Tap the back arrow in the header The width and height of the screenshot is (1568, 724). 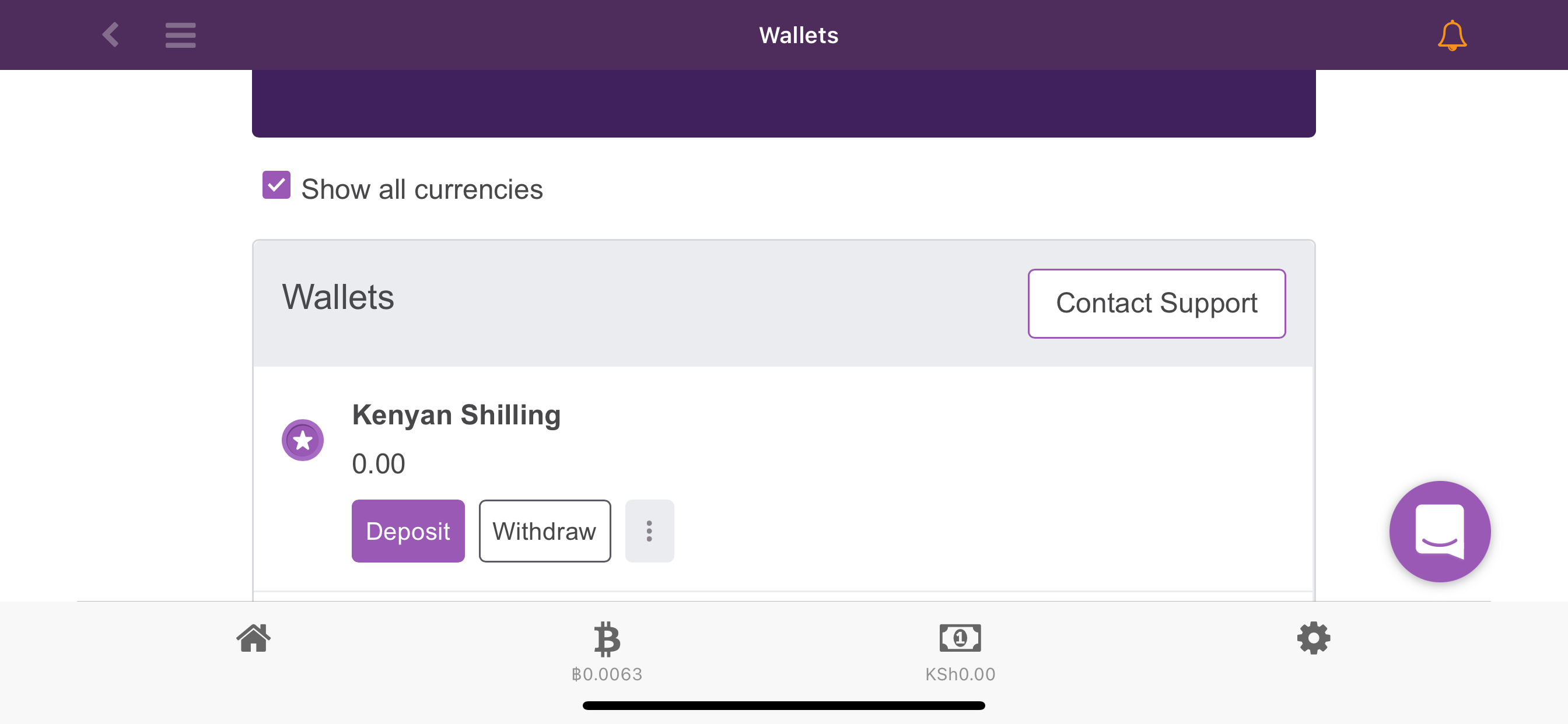point(111,34)
